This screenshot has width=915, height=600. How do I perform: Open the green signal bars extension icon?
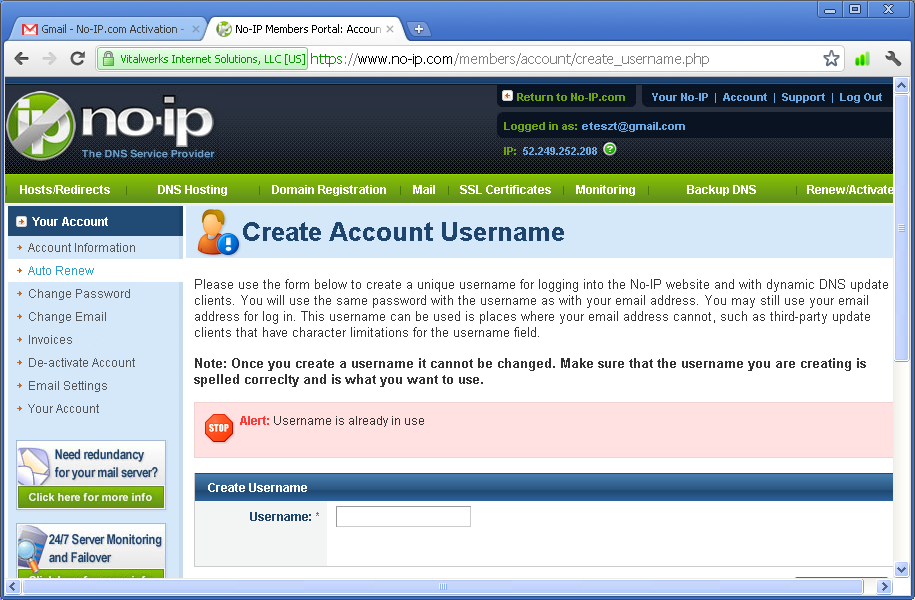[862, 58]
